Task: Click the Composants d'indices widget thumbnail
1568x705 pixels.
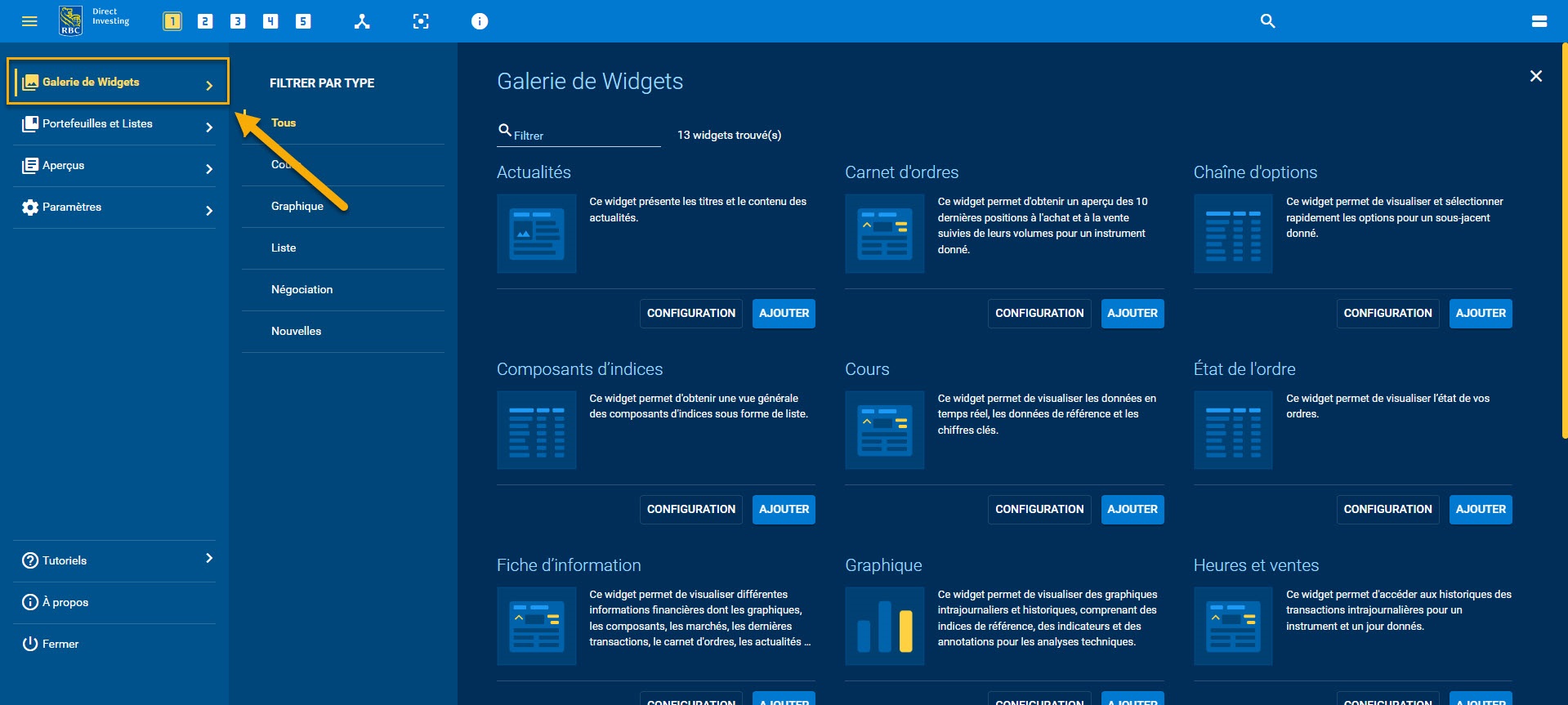Action: 537,430
